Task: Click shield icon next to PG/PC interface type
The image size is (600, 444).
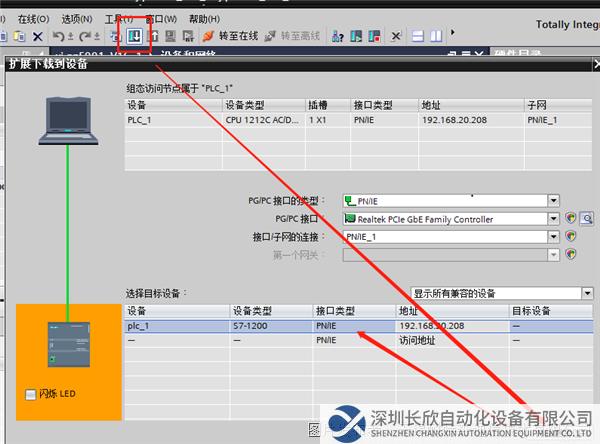Action: coord(570,201)
